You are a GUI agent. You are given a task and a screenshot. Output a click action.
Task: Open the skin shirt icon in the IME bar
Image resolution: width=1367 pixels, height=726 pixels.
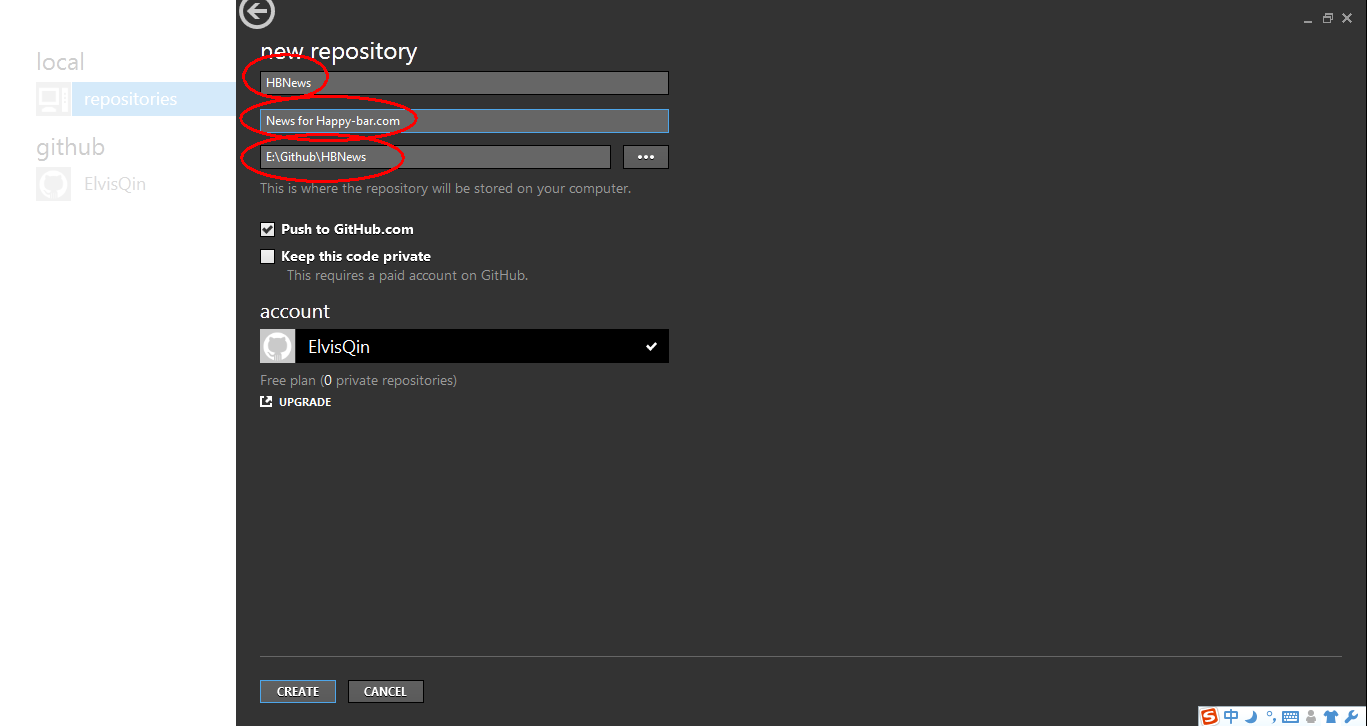click(x=1331, y=717)
